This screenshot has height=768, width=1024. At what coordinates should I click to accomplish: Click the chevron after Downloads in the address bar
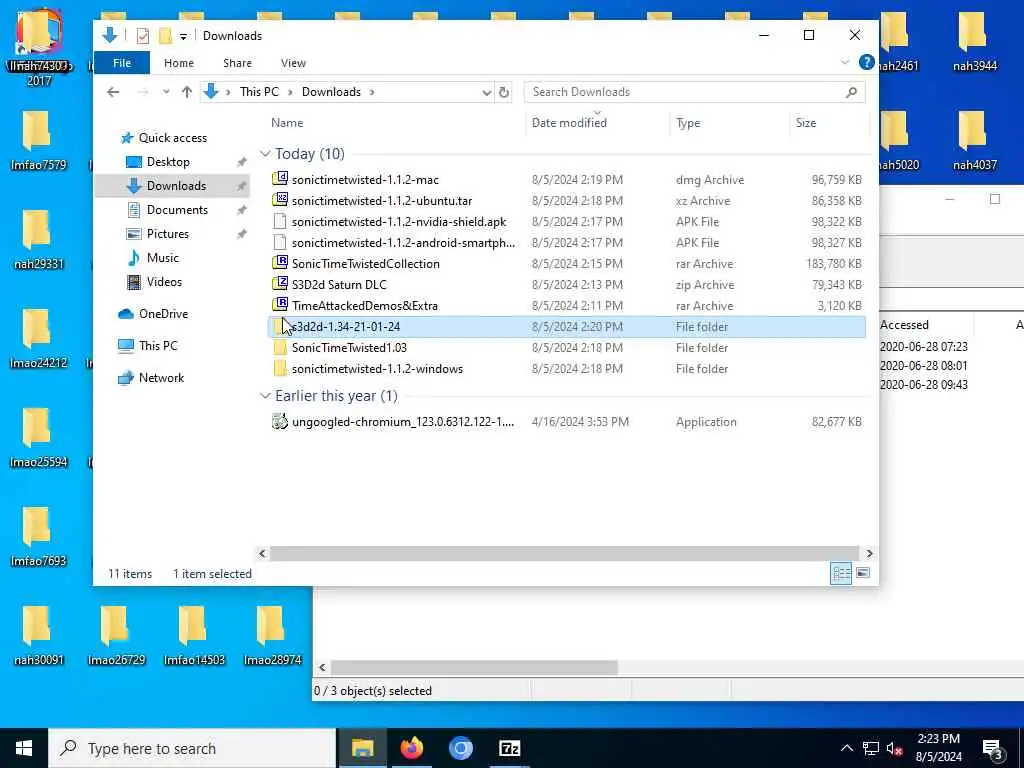coord(372,92)
